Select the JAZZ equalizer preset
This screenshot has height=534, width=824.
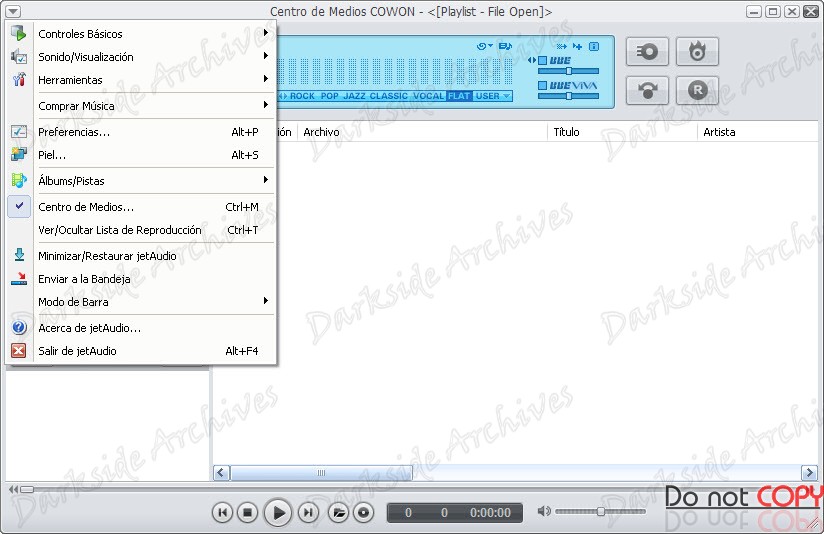[354, 96]
